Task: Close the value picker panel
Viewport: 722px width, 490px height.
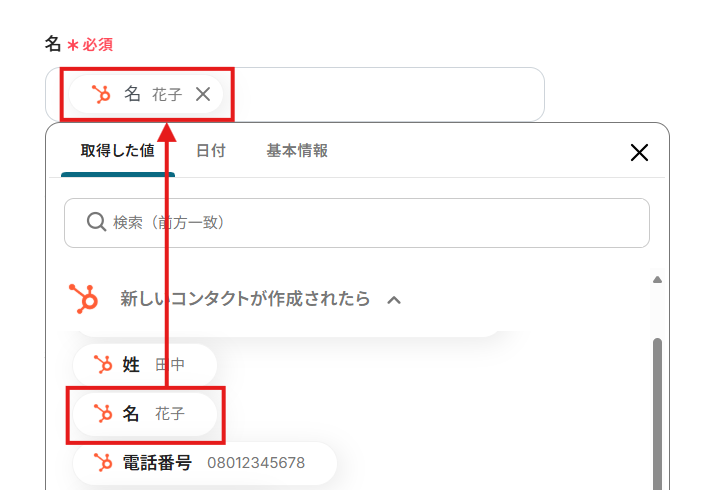Action: [639, 152]
